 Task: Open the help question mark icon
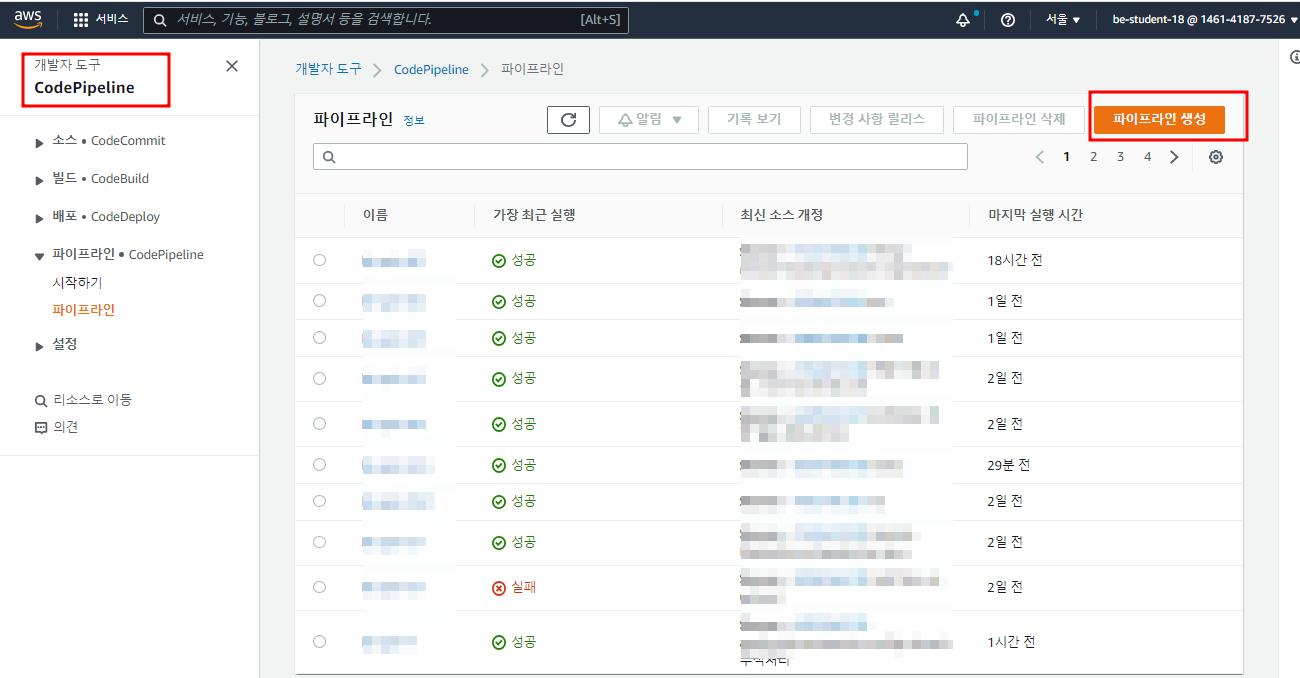point(1008,20)
